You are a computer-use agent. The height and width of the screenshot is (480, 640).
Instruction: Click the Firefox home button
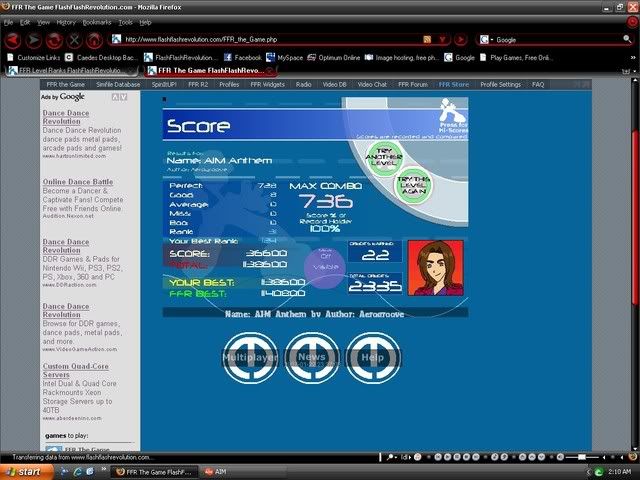94,40
